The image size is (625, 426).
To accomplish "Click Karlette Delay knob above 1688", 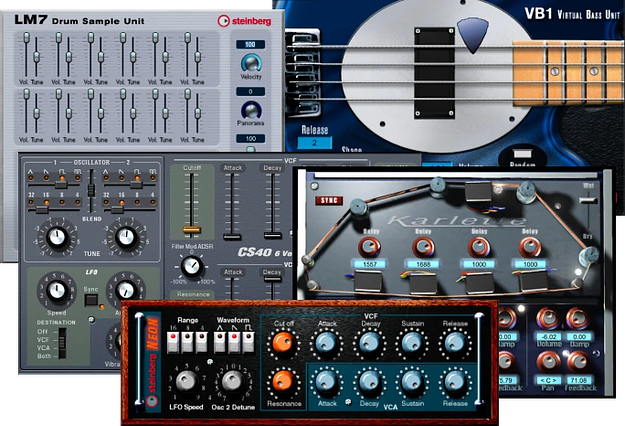I will tap(423, 247).
